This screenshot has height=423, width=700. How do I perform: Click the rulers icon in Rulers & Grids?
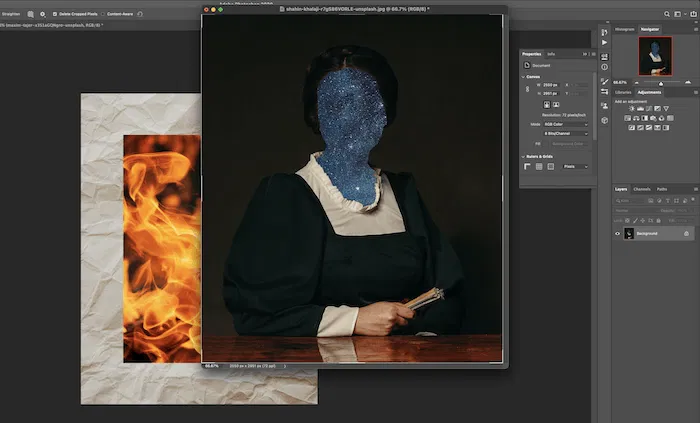click(x=527, y=166)
